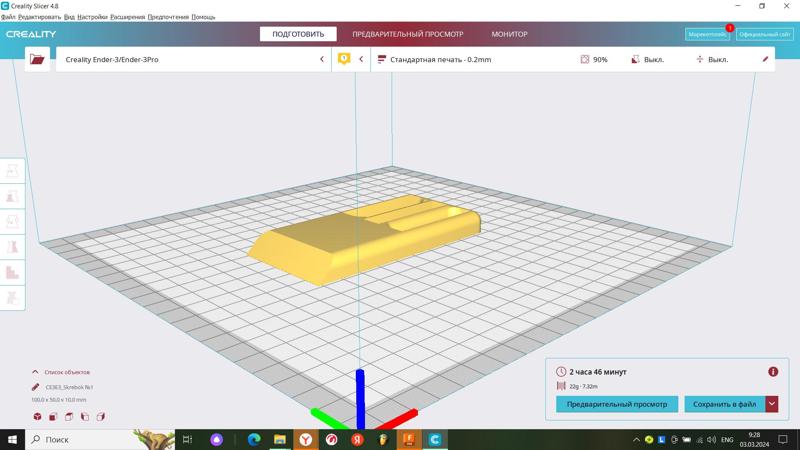Click the 2 часа 46 минут estimate
Screen dimensions: 800x450
pyautogui.click(x=598, y=372)
